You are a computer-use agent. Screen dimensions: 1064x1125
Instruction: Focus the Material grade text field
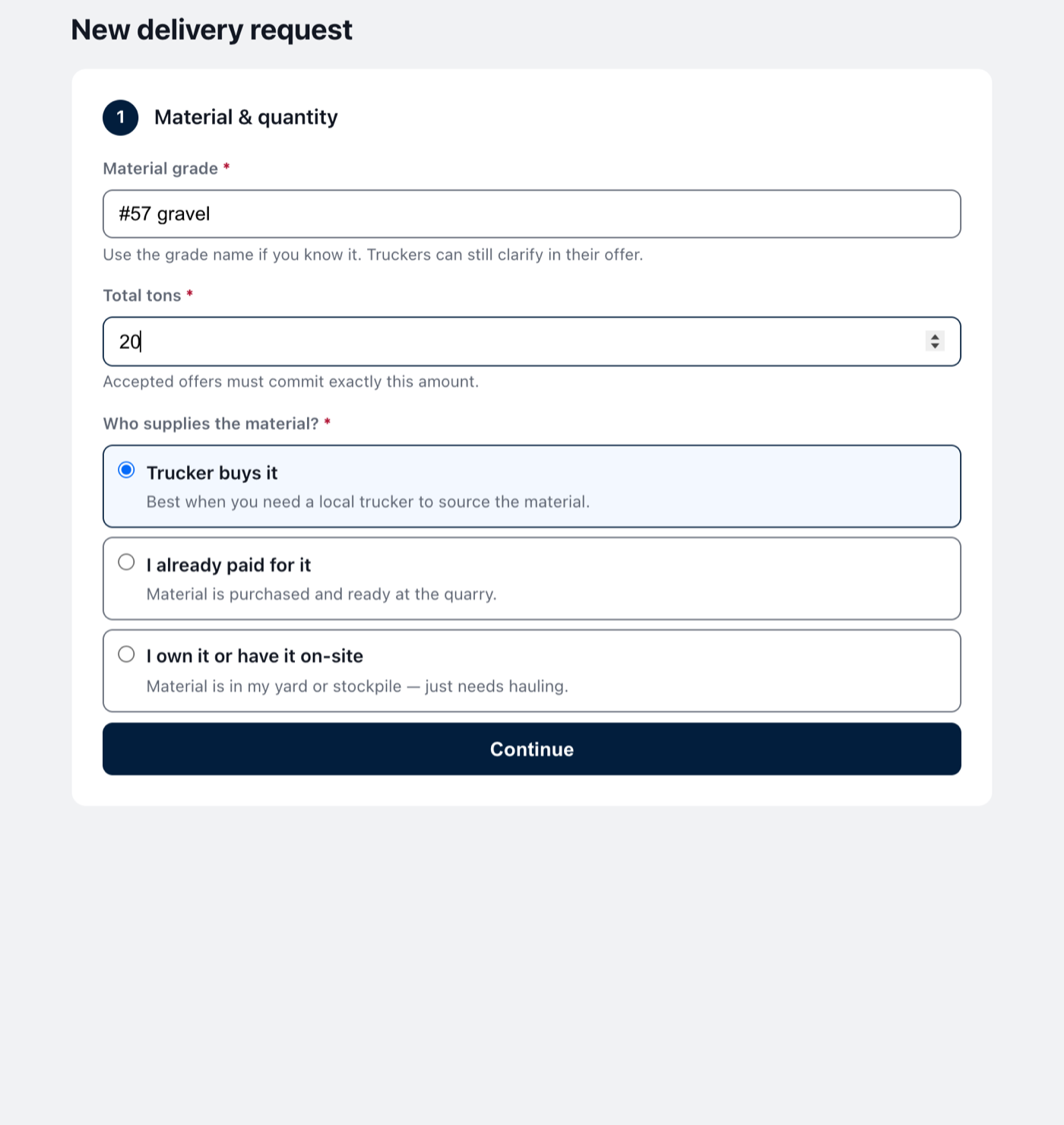pyautogui.click(x=532, y=214)
